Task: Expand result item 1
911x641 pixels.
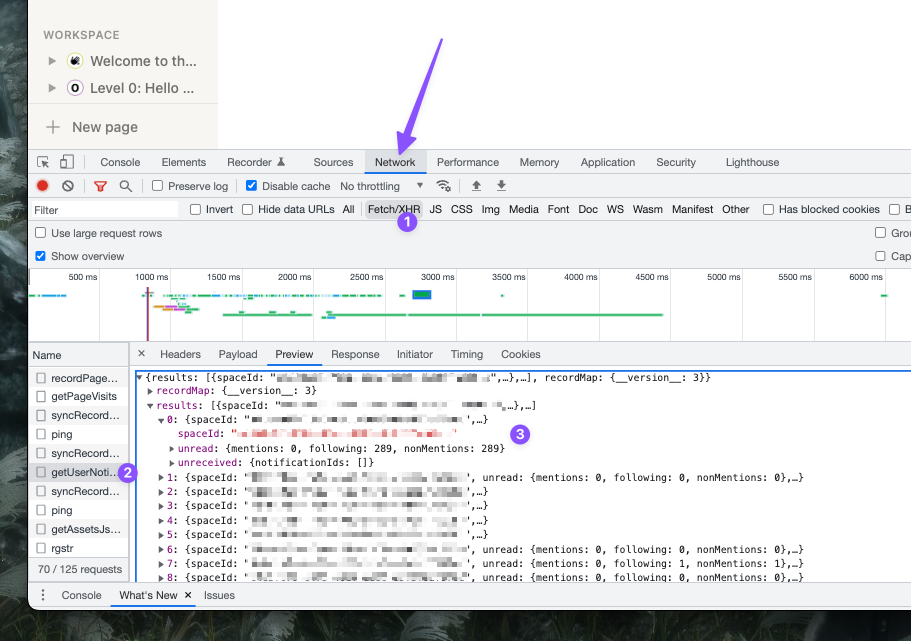Action: (x=161, y=477)
